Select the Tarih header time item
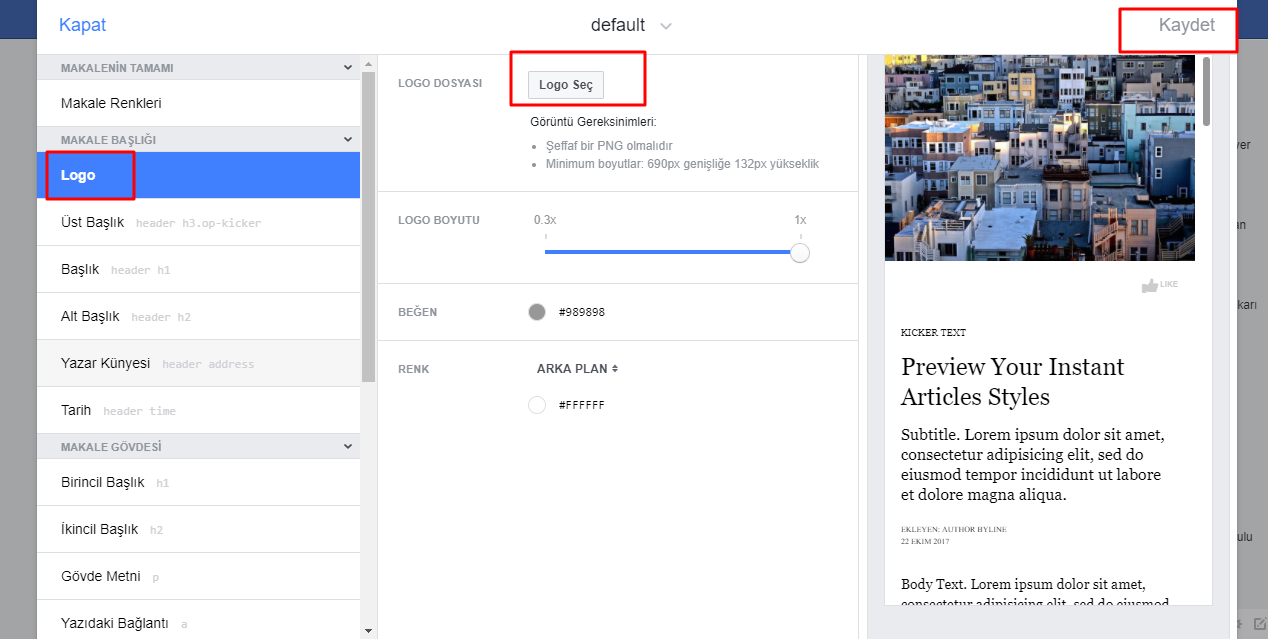This screenshot has height=639, width=1268. 76,411
